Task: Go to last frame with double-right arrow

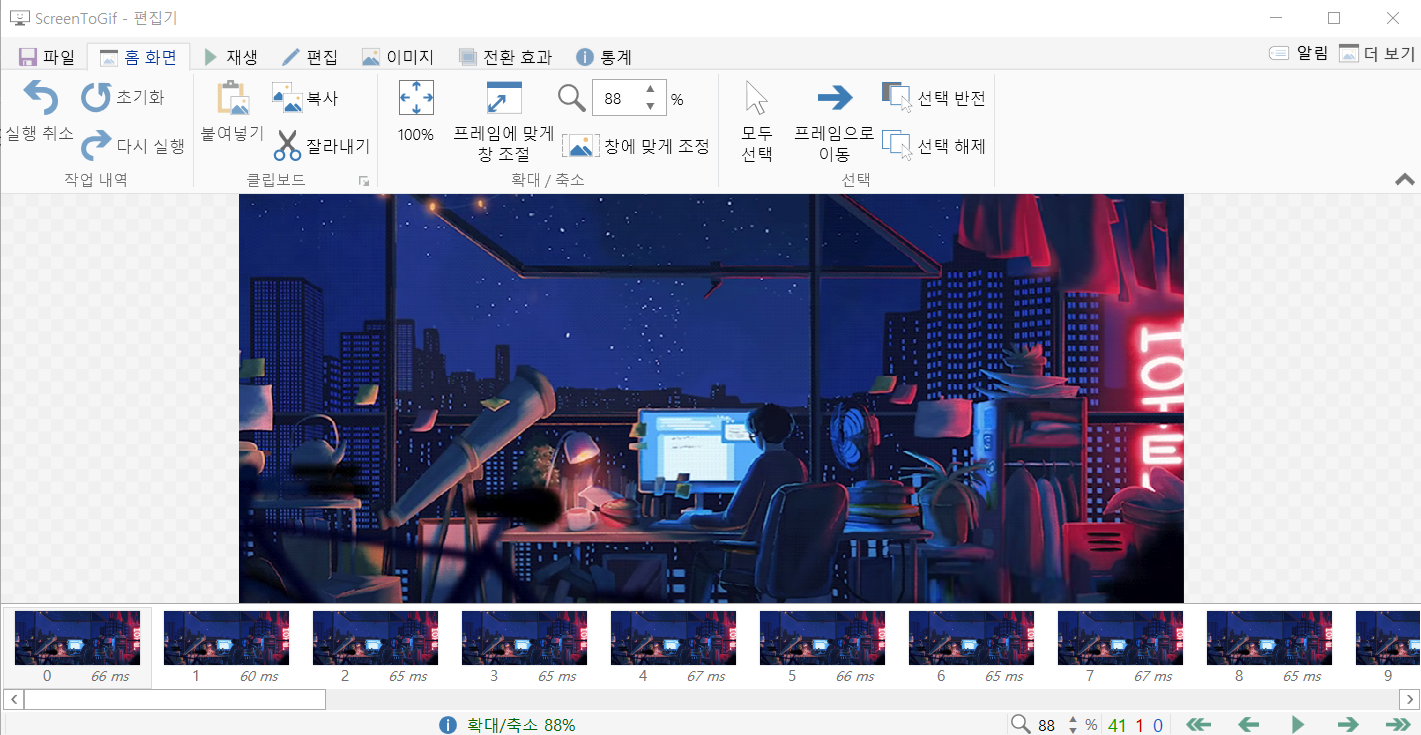Action: point(1398,725)
